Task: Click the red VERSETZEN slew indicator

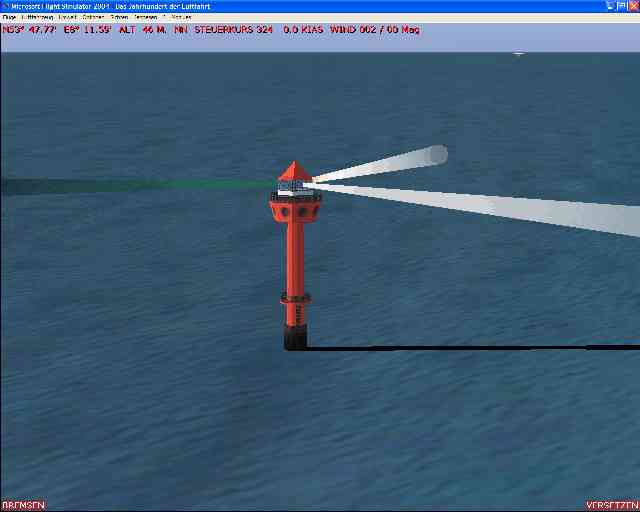Action: click(x=613, y=505)
